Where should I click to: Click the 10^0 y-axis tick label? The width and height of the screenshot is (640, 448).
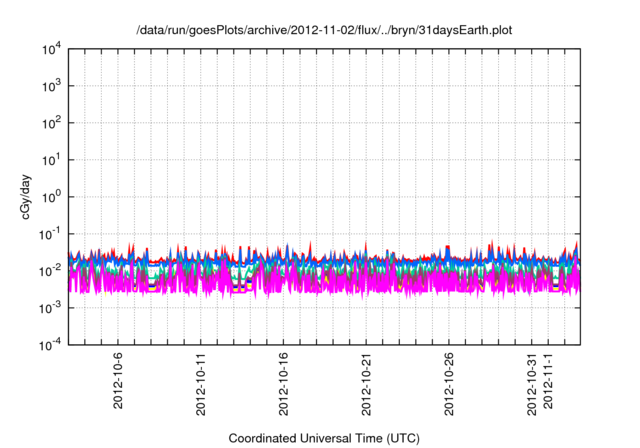tap(50, 197)
